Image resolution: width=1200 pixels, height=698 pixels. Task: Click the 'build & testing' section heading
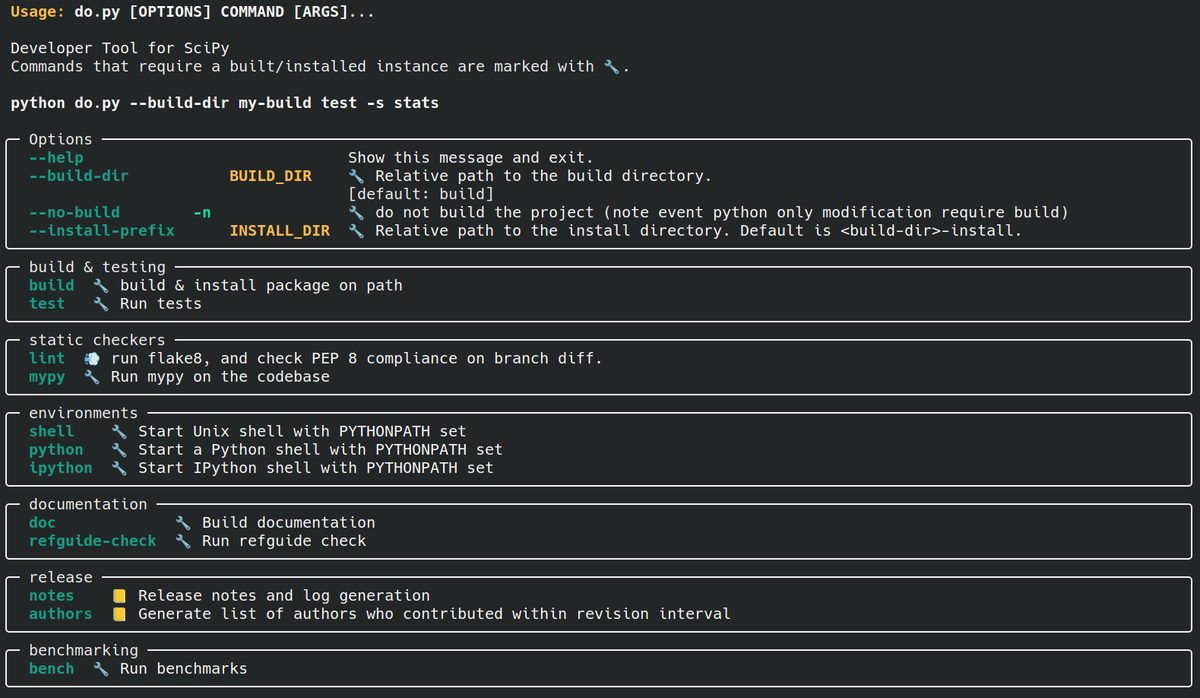click(97, 267)
